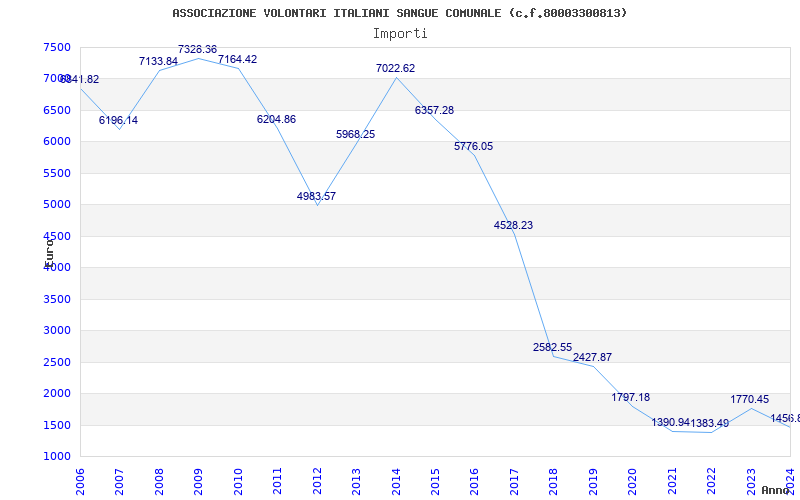Viewport: 800px width, 500px height.
Task: Select the 2013 x-axis year label
Action: [357, 482]
